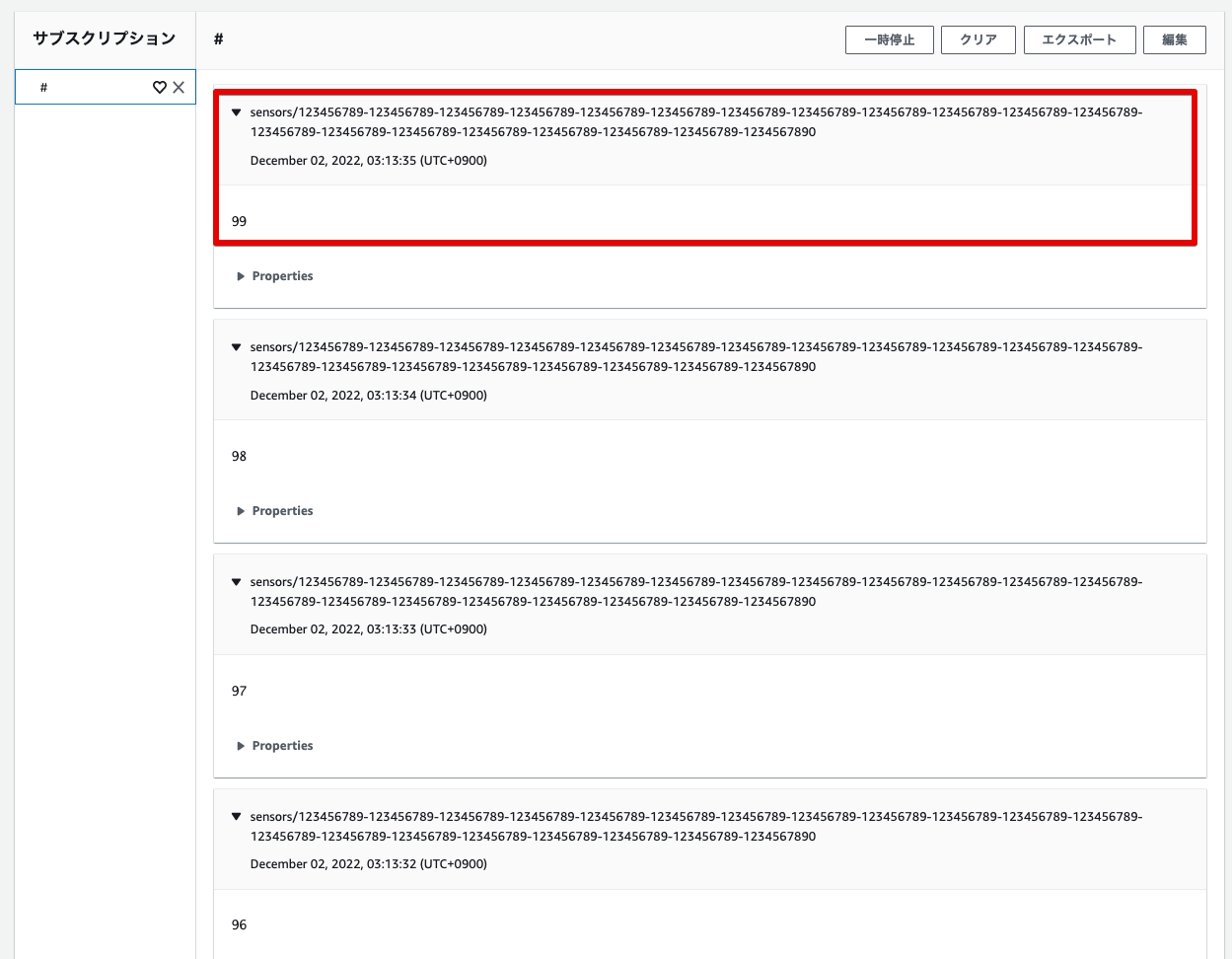The height and width of the screenshot is (959, 1232).
Task: Favorite the "#" subscription with the heart icon
Action: [160, 87]
